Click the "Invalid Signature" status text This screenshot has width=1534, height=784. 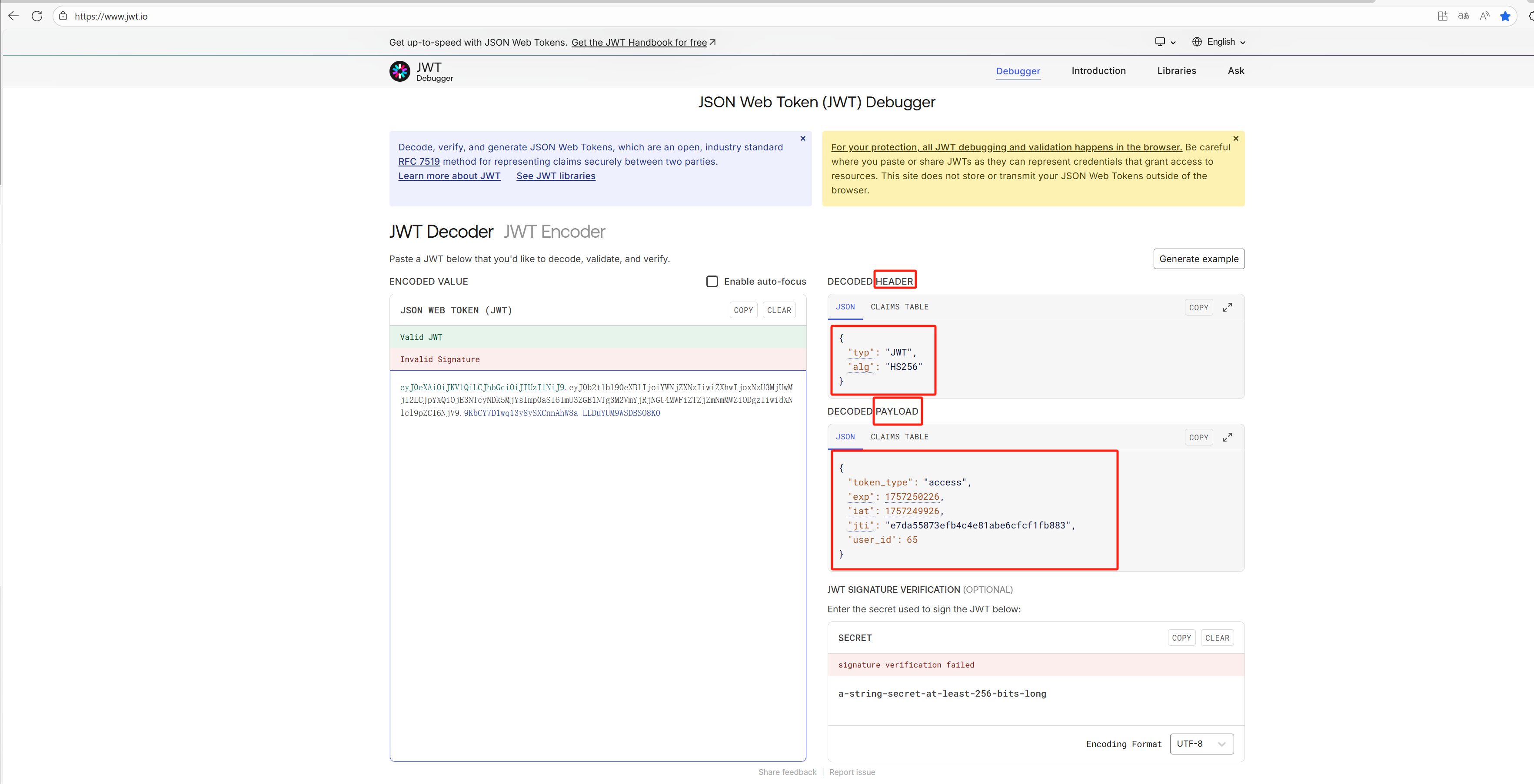click(439, 359)
